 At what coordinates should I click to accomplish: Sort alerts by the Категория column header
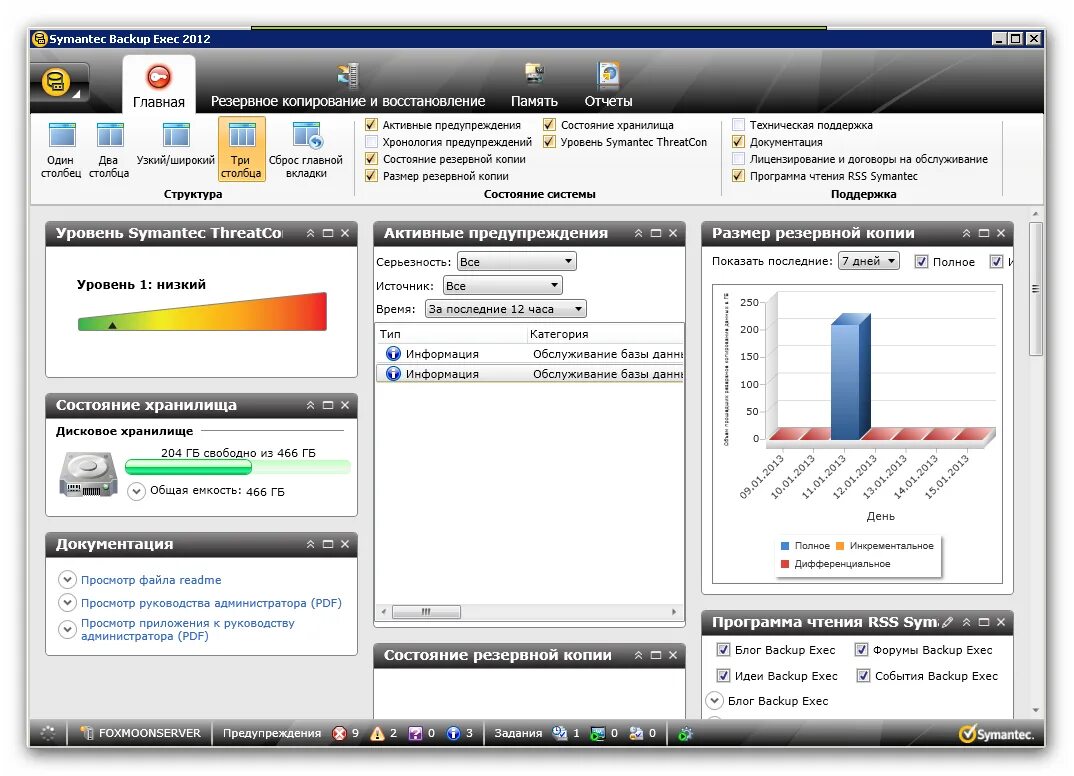605,334
